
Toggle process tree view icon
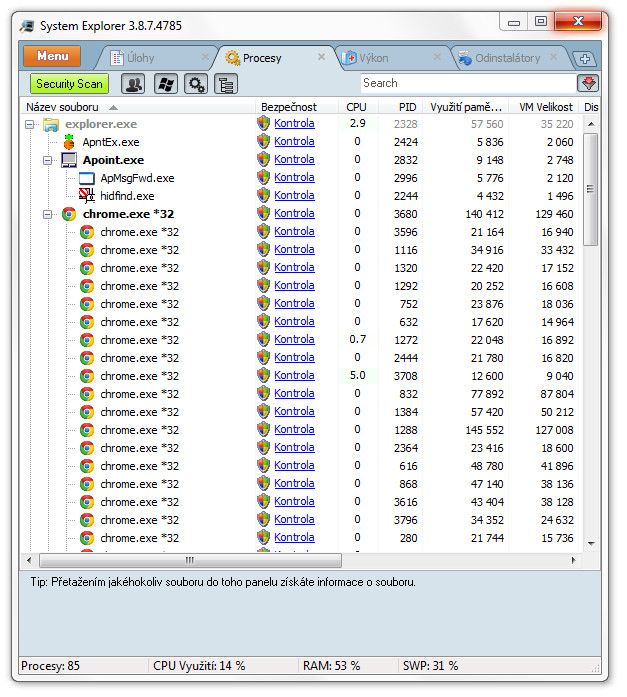[x=226, y=84]
